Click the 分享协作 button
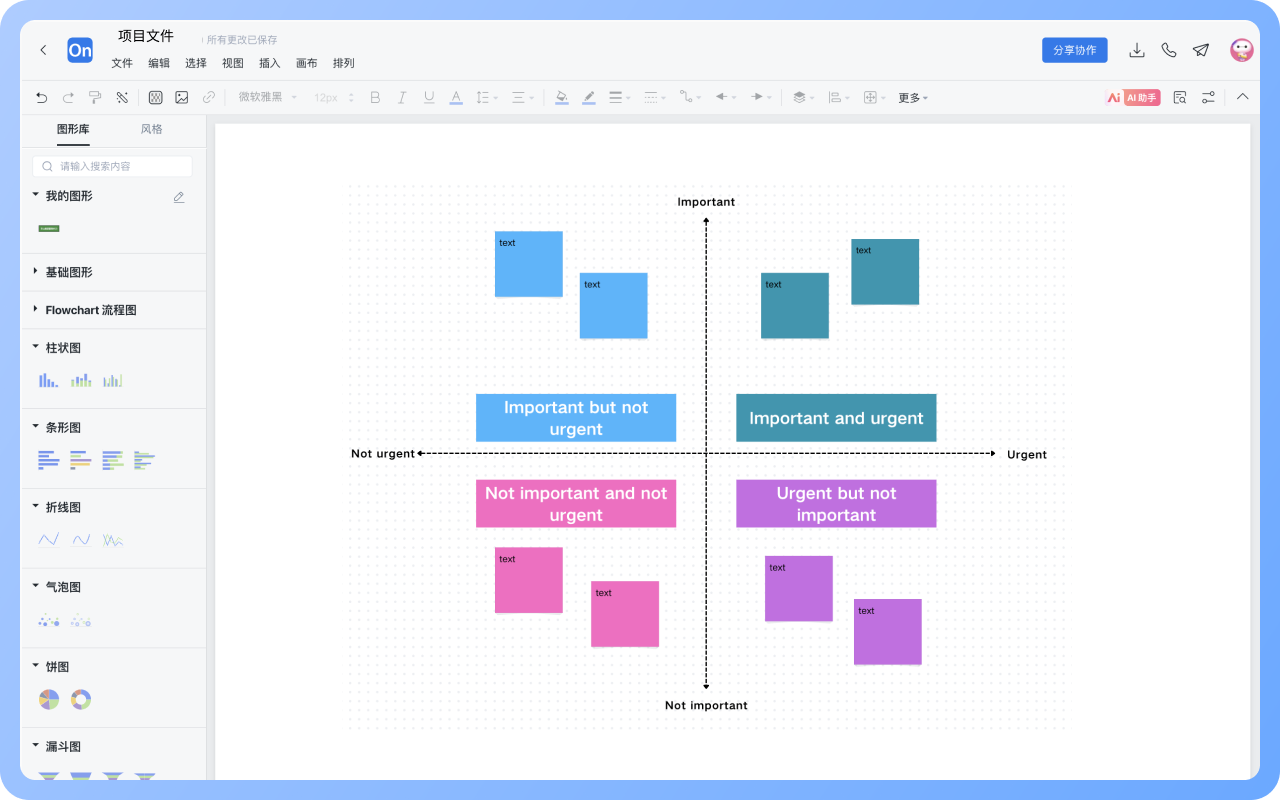The height and width of the screenshot is (800, 1280). (x=1074, y=50)
